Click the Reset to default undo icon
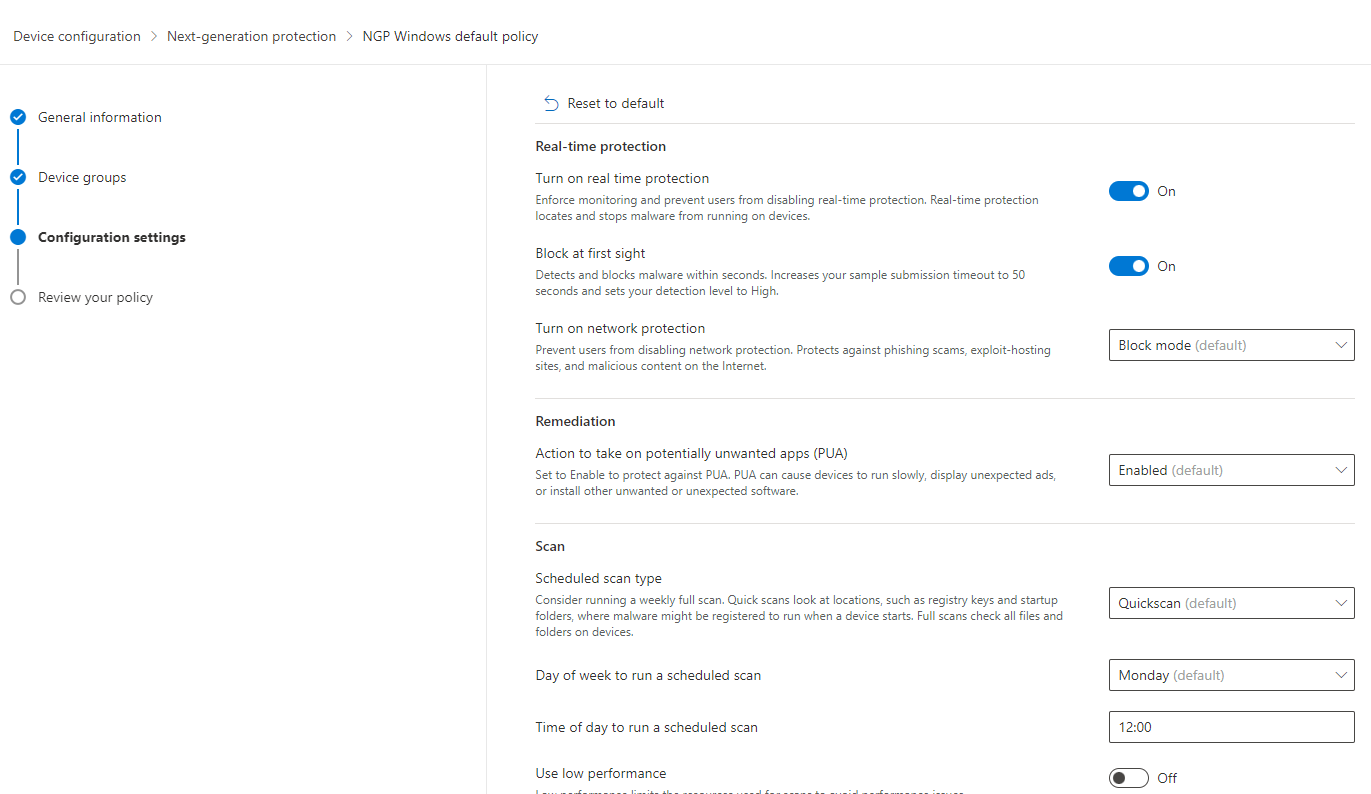The image size is (1371, 794). (551, 104)
